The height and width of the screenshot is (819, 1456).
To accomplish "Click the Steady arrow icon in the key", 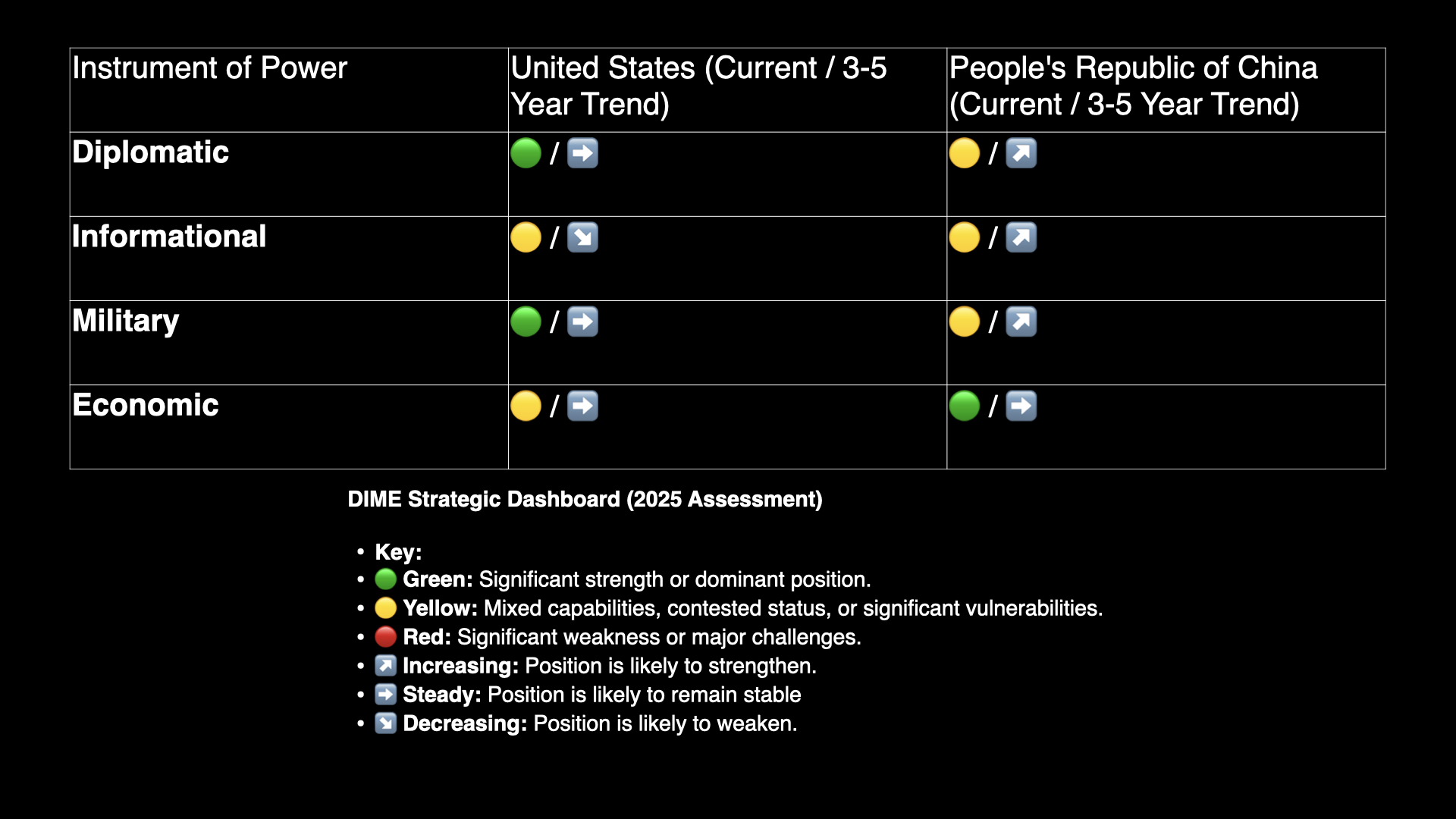I will click(385, 695).
